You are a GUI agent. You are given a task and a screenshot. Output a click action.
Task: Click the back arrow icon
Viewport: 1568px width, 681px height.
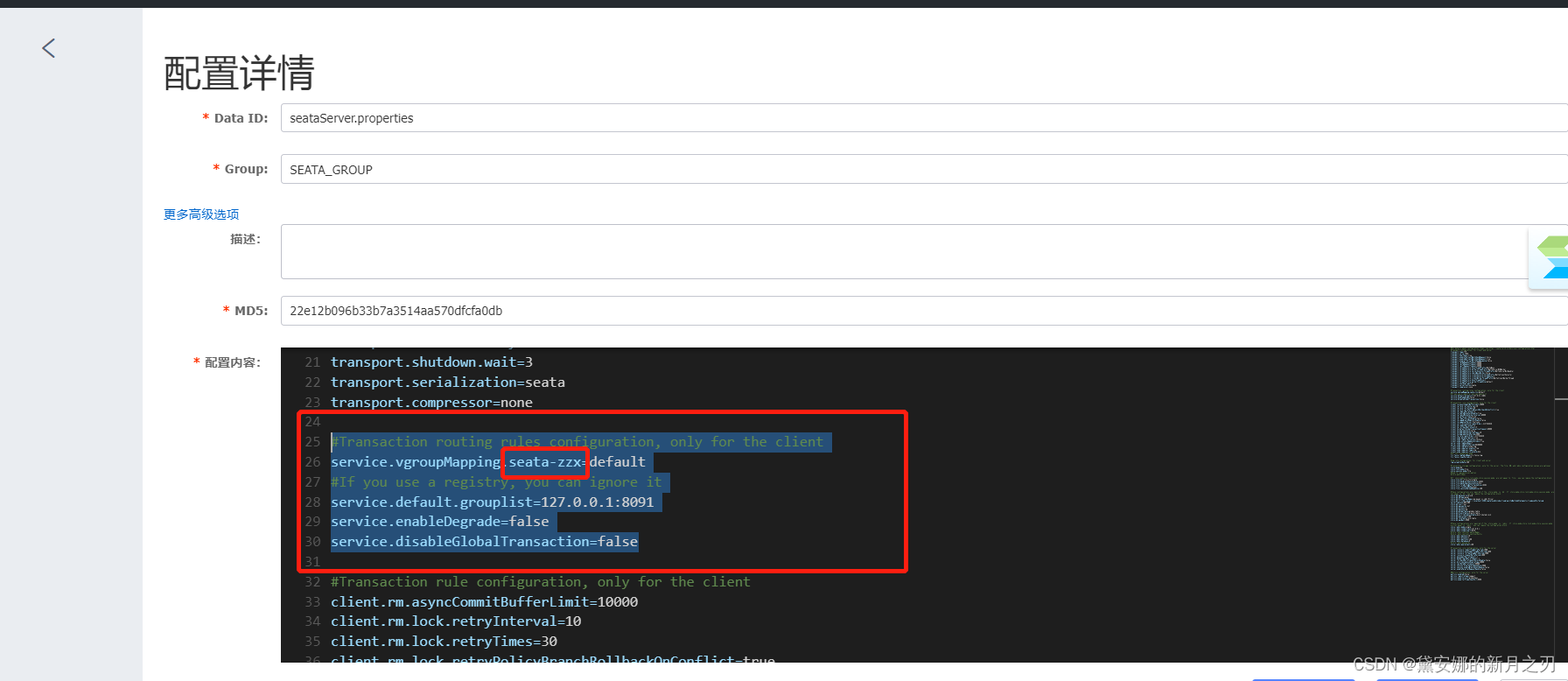[x=49, y=48]
